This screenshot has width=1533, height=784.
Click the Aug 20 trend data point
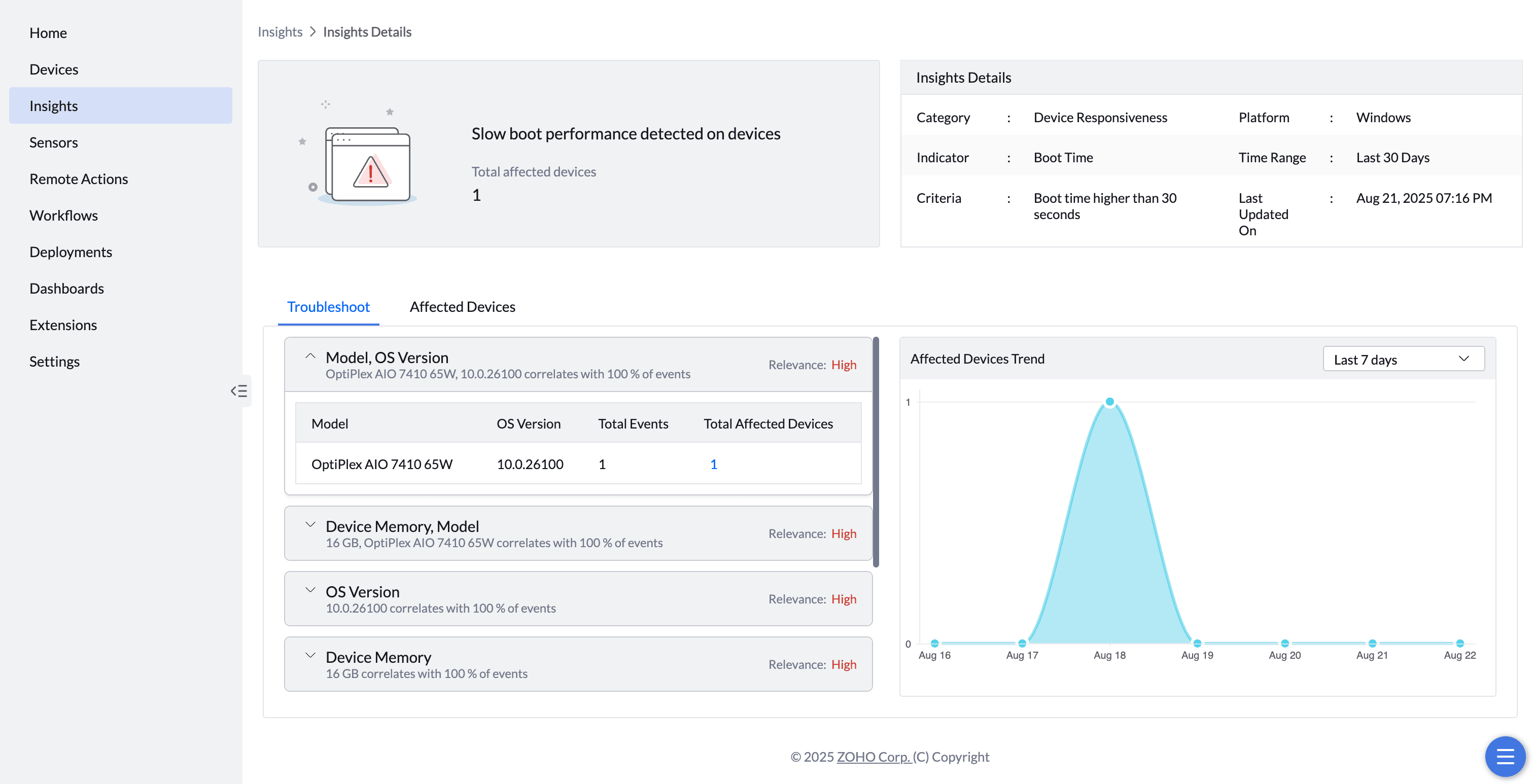click(1285, 643)
